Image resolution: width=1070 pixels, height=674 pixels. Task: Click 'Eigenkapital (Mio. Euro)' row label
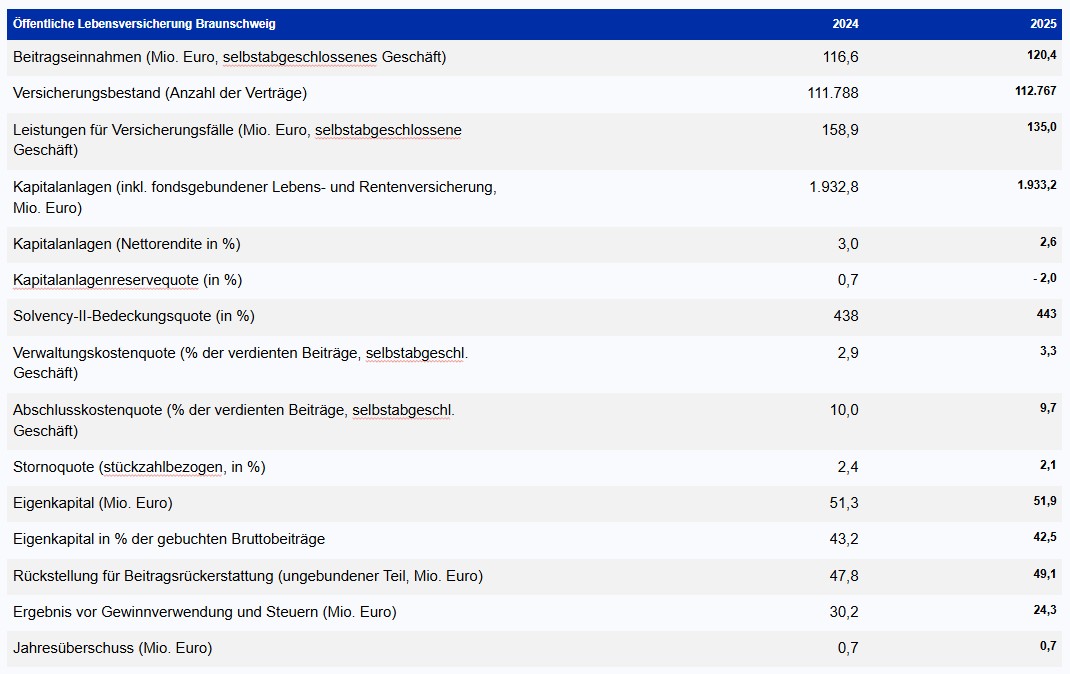(x=93, y=503)
